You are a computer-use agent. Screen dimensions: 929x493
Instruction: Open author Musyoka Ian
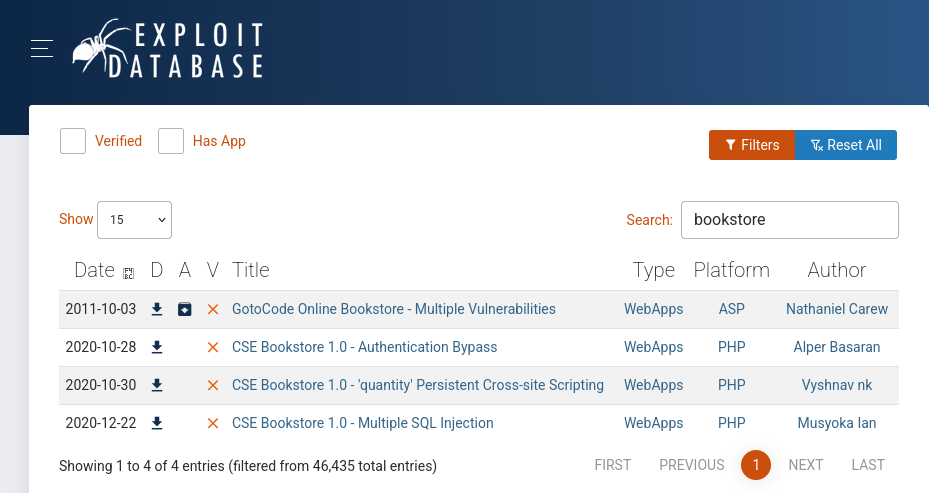point(837,423)
